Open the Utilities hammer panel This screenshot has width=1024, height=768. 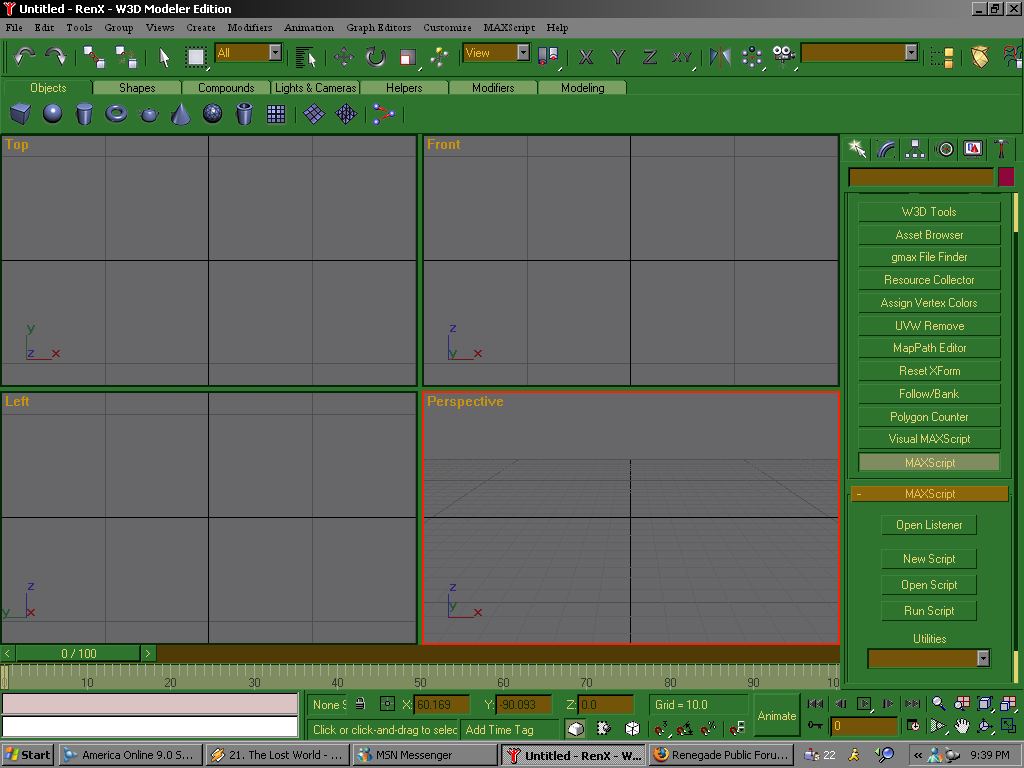[x=1000, y=149]
